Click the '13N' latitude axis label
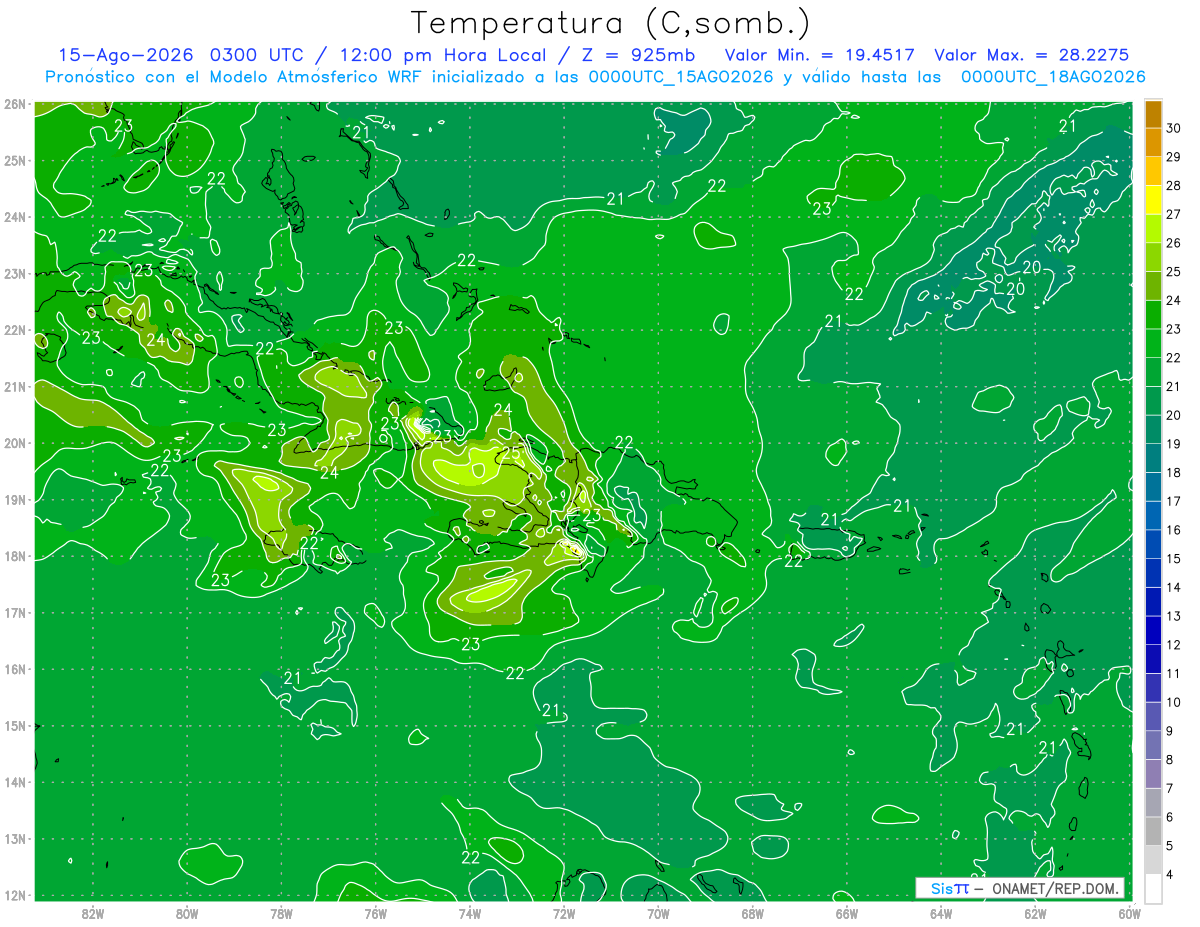This screenshot has height=927, width=1200. click(x=14, y=839)
